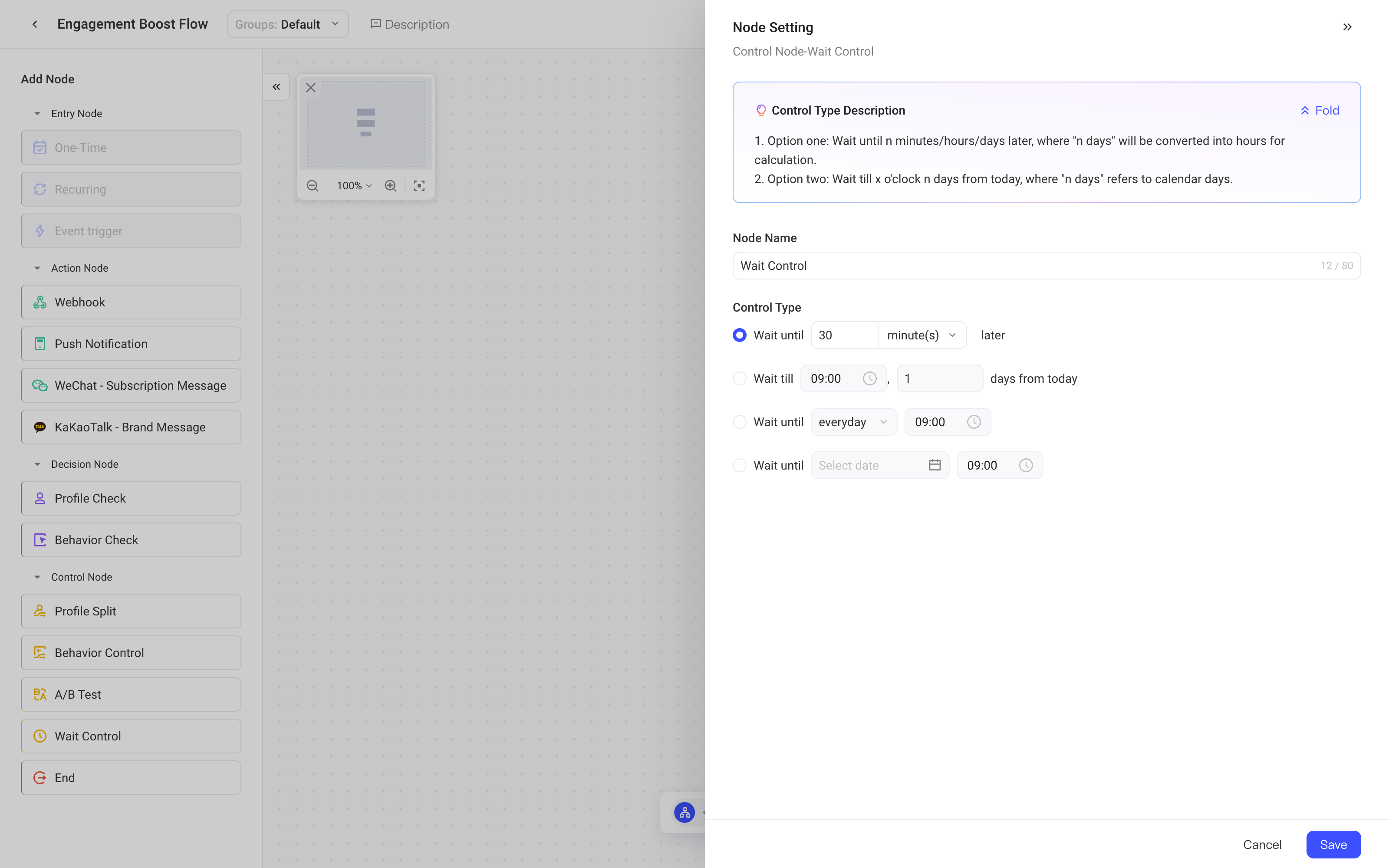Image resolution: width=1389 pixels, height=868 pixels.
Task: Open the calendar icon in Select date field
Action: pyautogui.click(x=935, y=466)
